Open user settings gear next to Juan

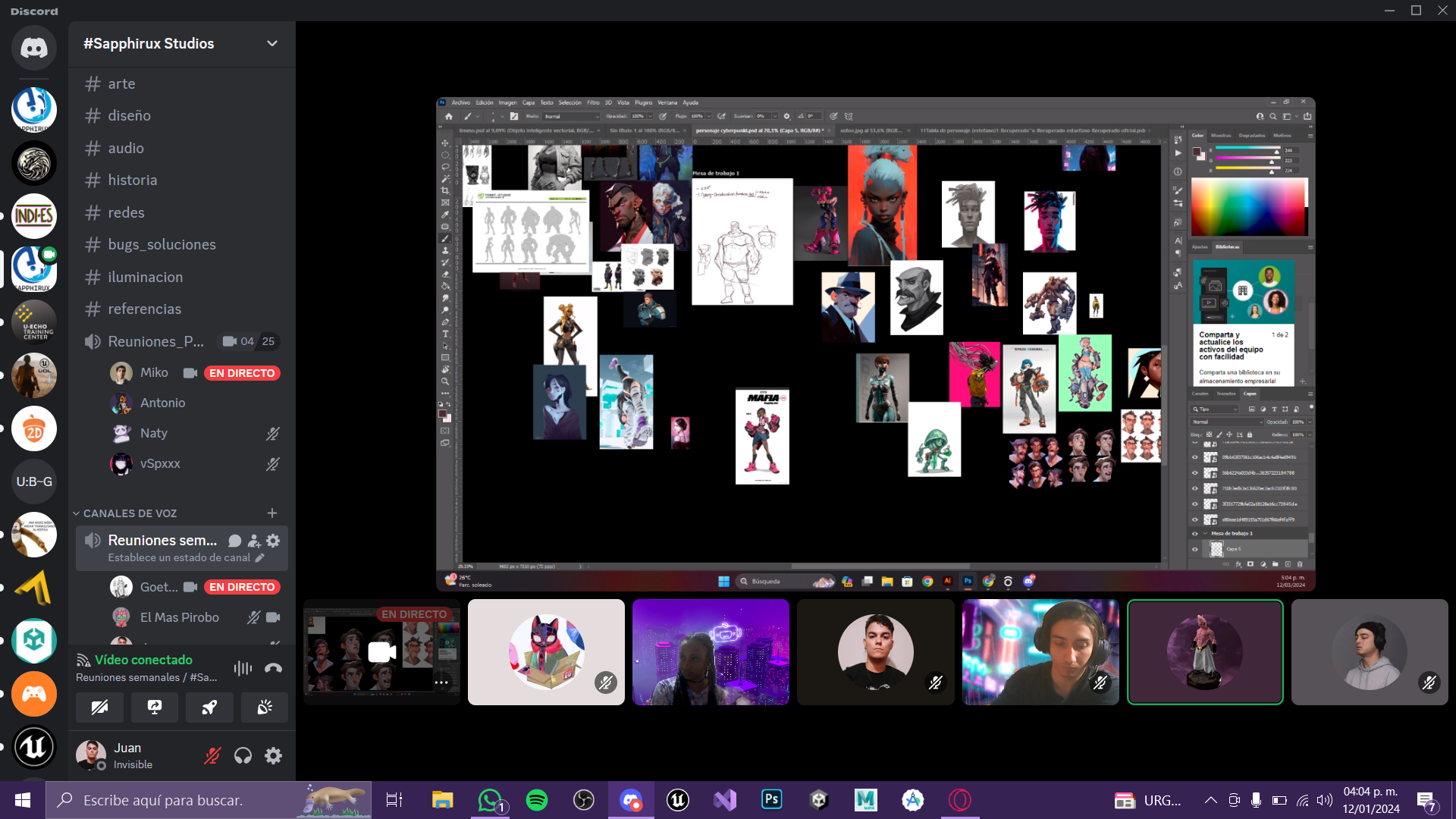coord(274,756)
